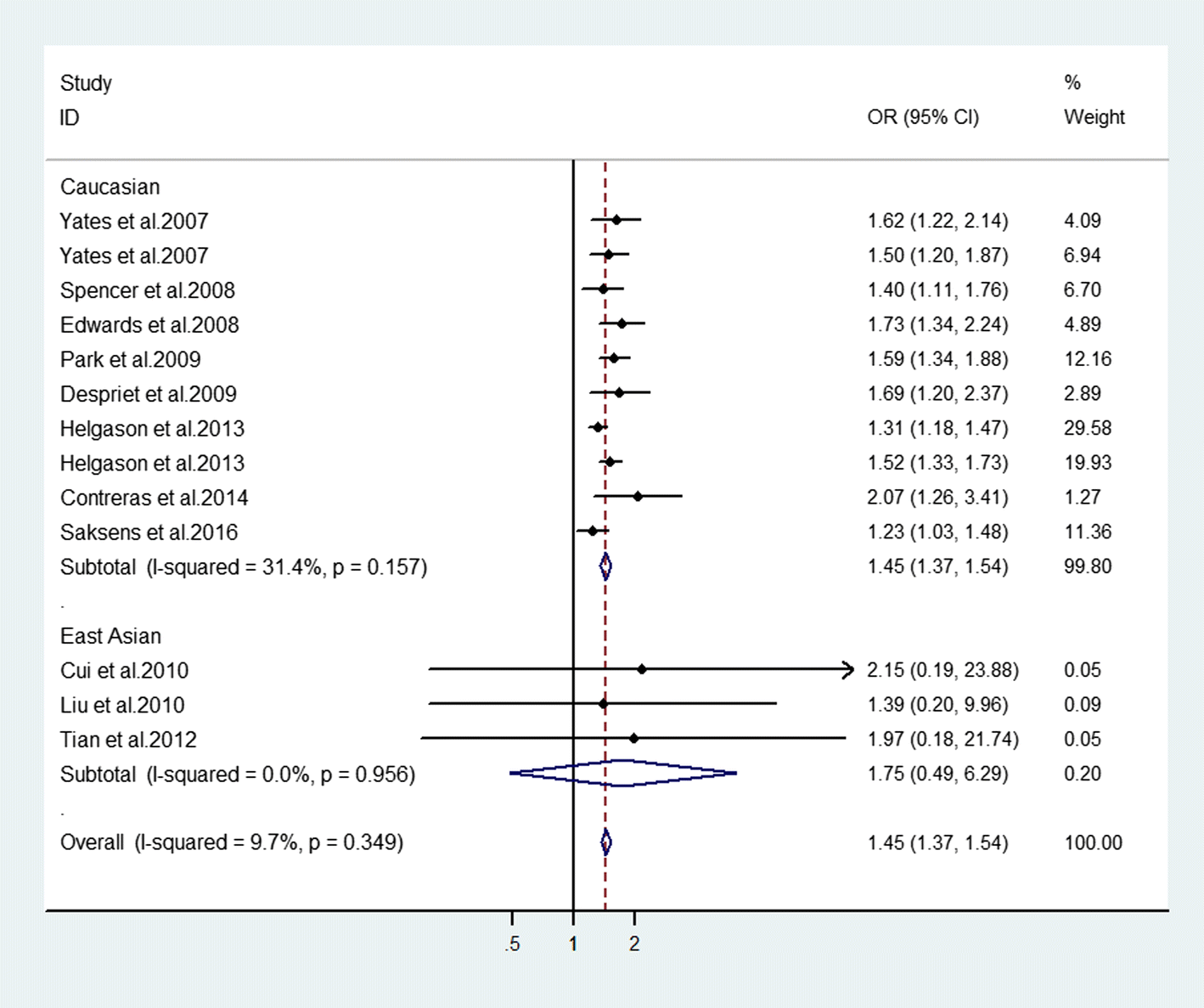
Task: Click the x-axis tick label '2'
Action: point(634,944)
